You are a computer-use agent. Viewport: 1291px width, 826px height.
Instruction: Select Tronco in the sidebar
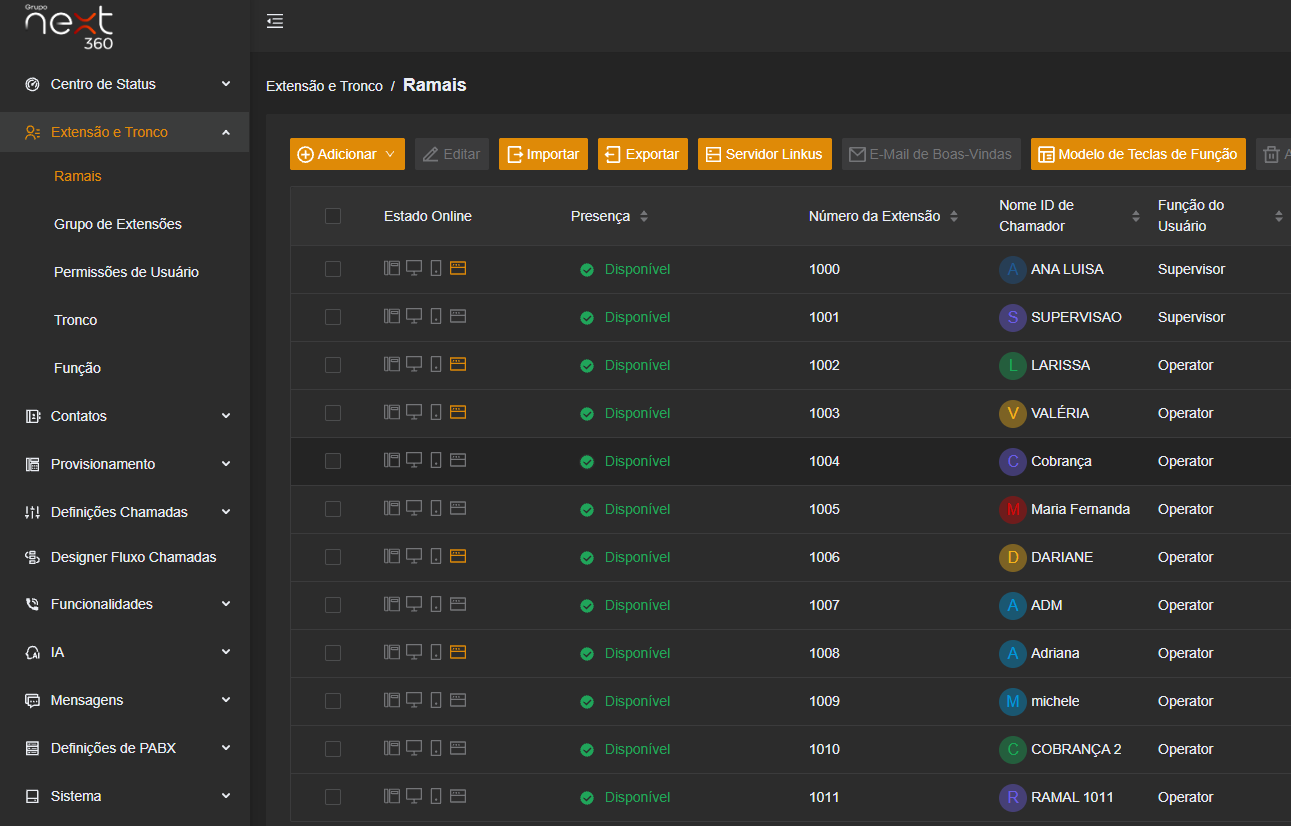point(76,320)
